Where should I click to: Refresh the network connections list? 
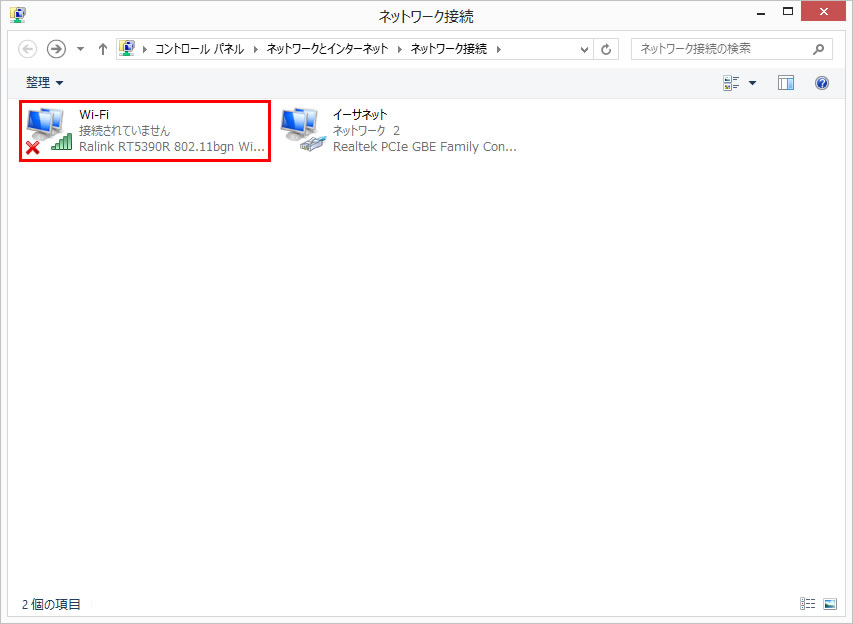606,50
